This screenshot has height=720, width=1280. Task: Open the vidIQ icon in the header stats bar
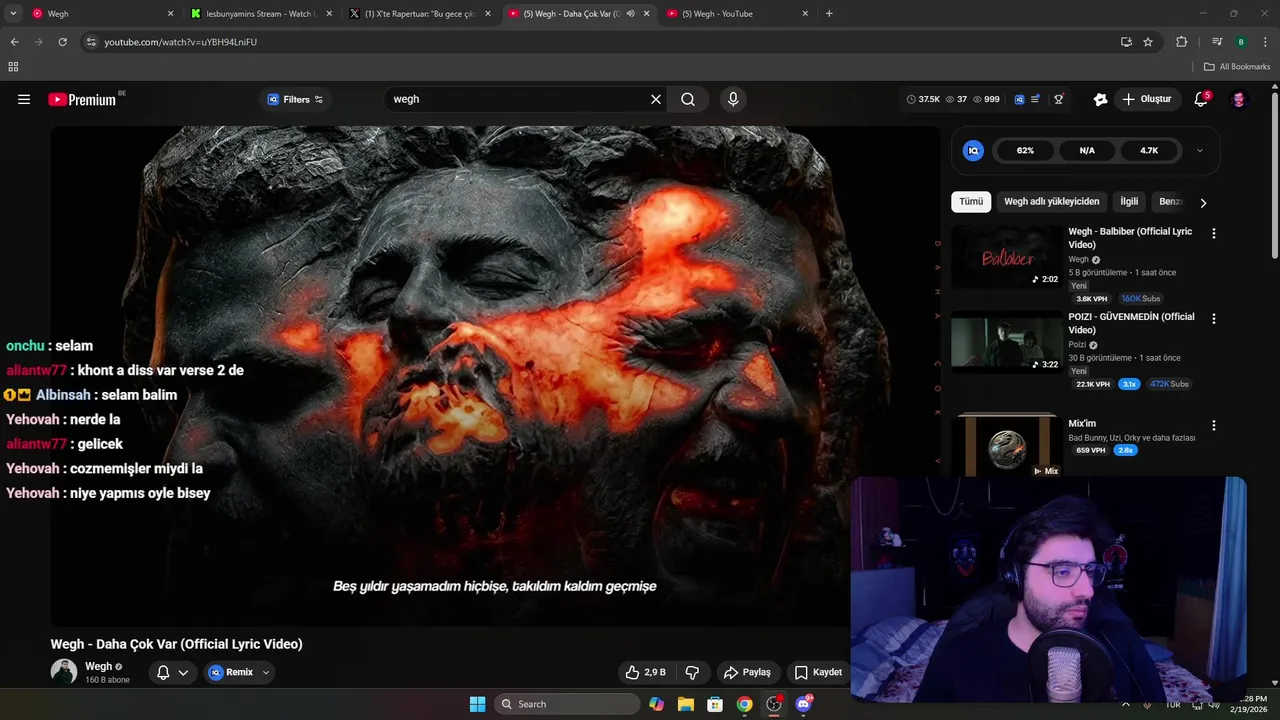[x=1019, y=99]
